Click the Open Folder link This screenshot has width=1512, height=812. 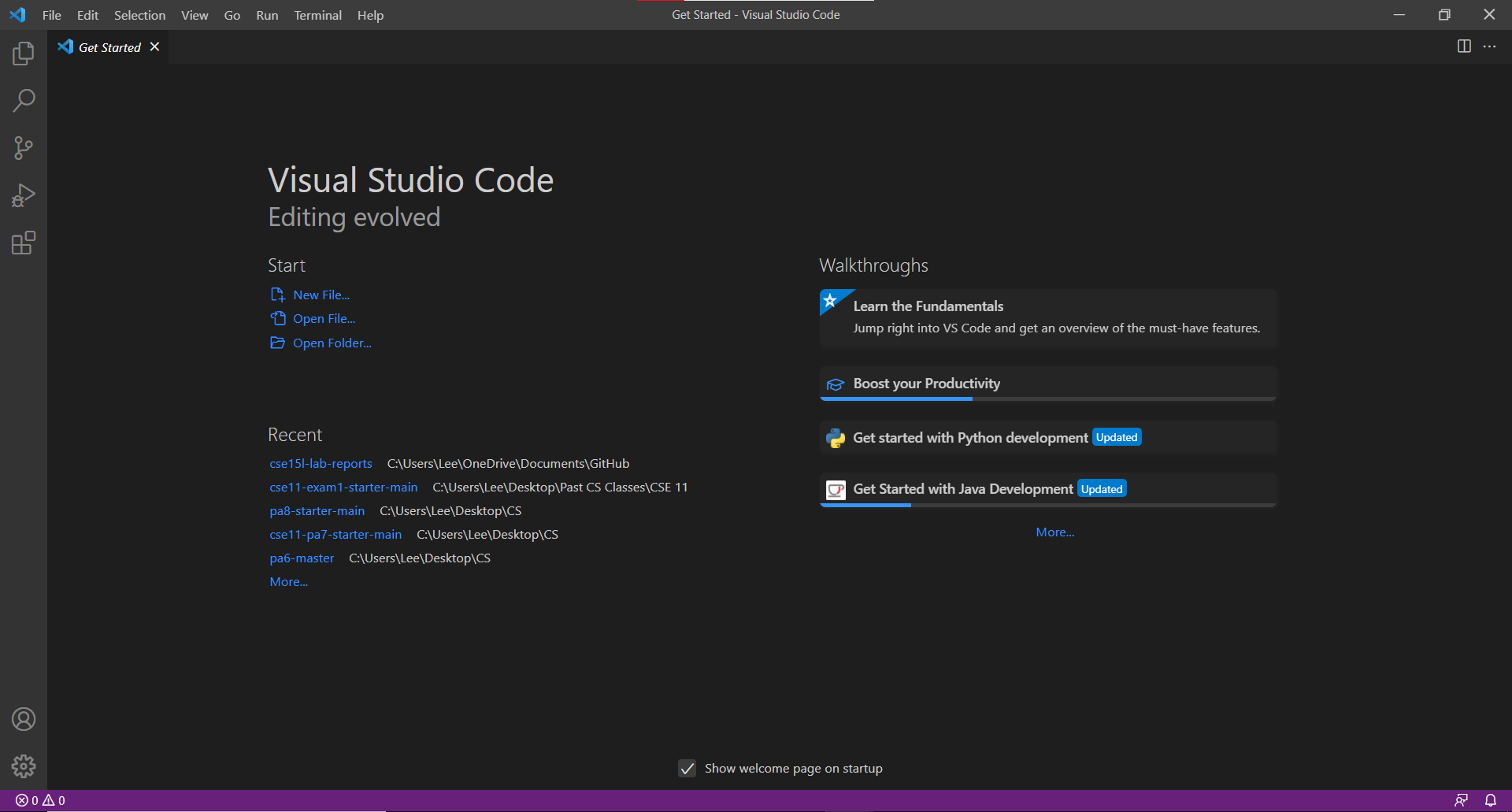[x=332, y=343]
